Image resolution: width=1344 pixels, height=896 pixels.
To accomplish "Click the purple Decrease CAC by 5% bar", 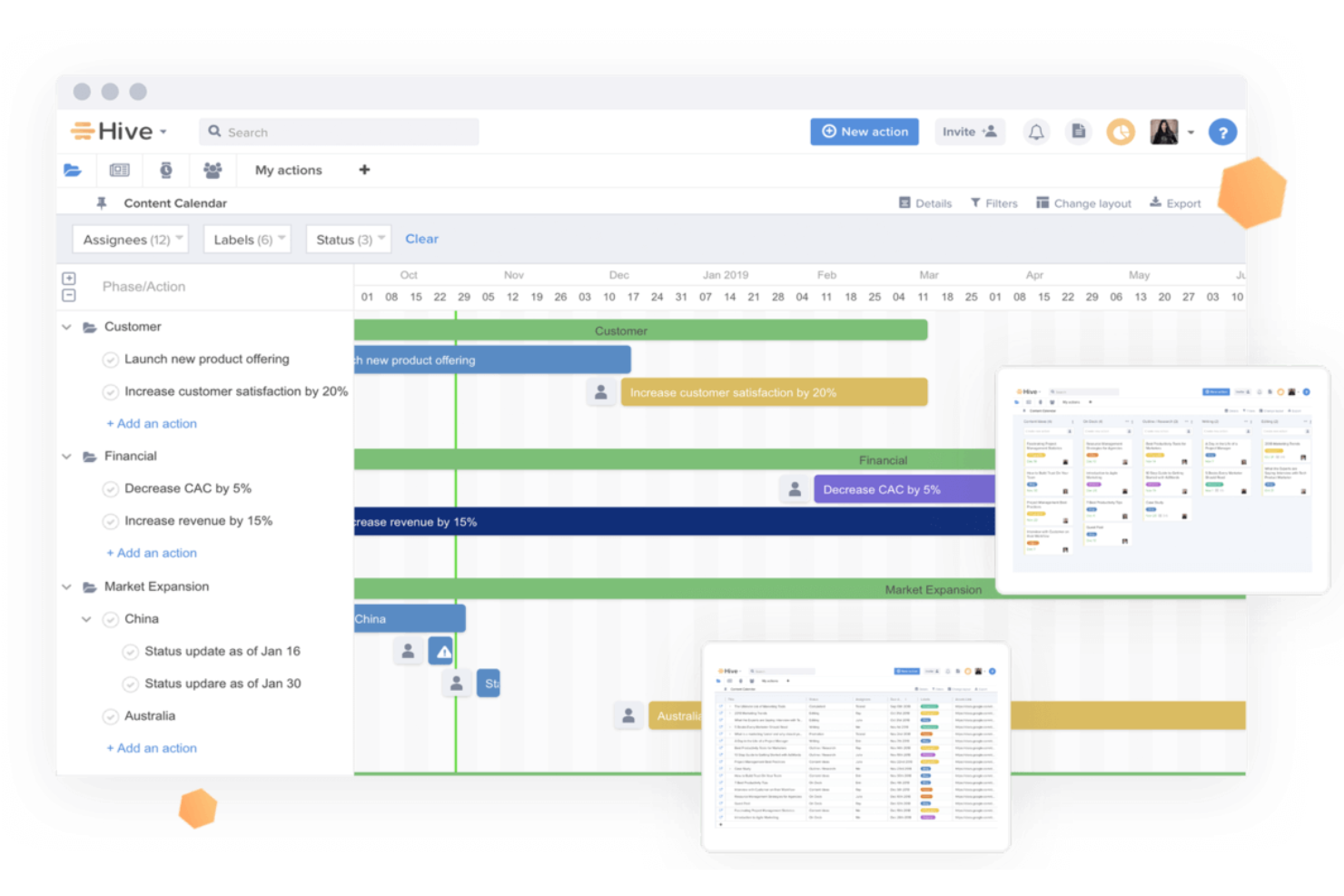I will click(x=904, y=489).
